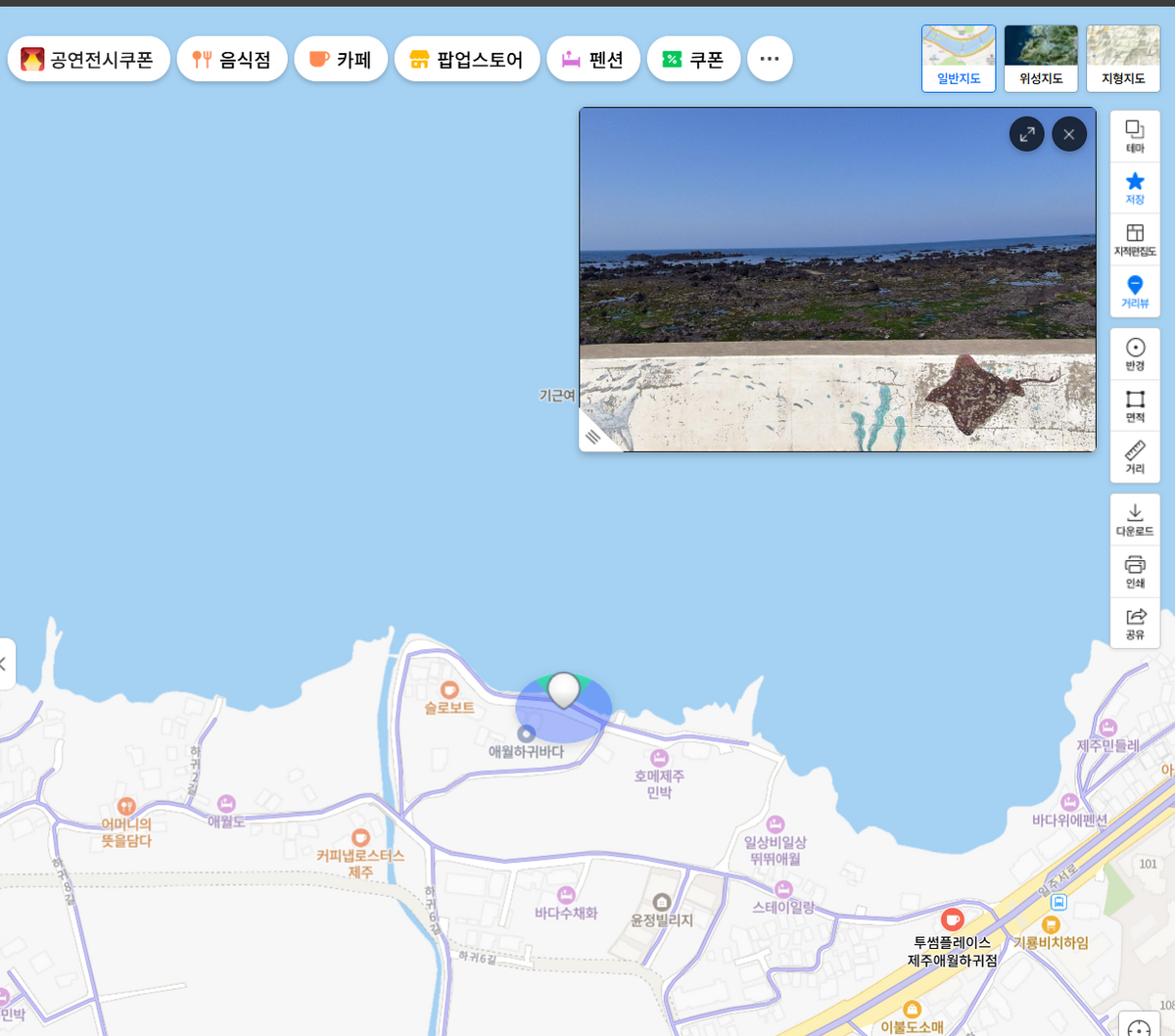Select the 일반지도 standard map type
1175x1036 pixels.
click(x=959, y=59)
